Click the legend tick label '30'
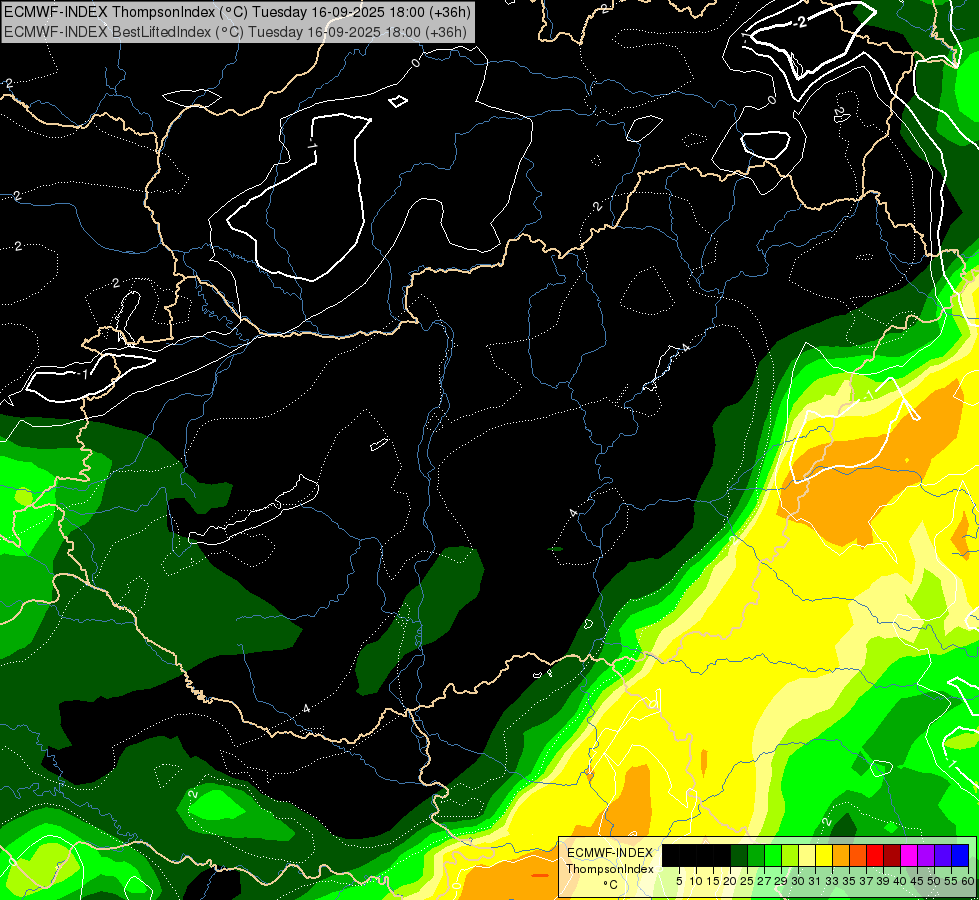 (797, 881)
